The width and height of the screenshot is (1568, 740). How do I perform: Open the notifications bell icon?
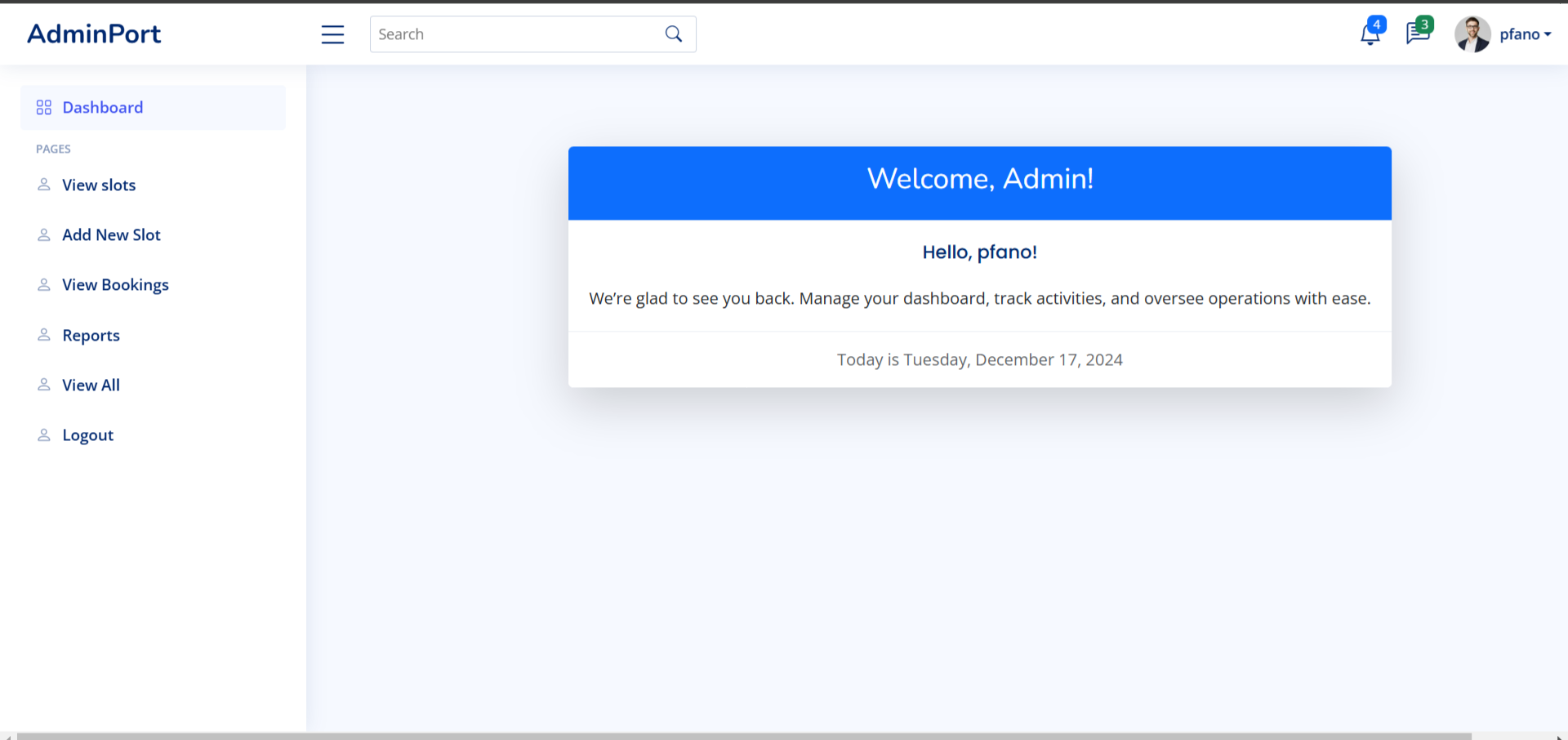1370,34
